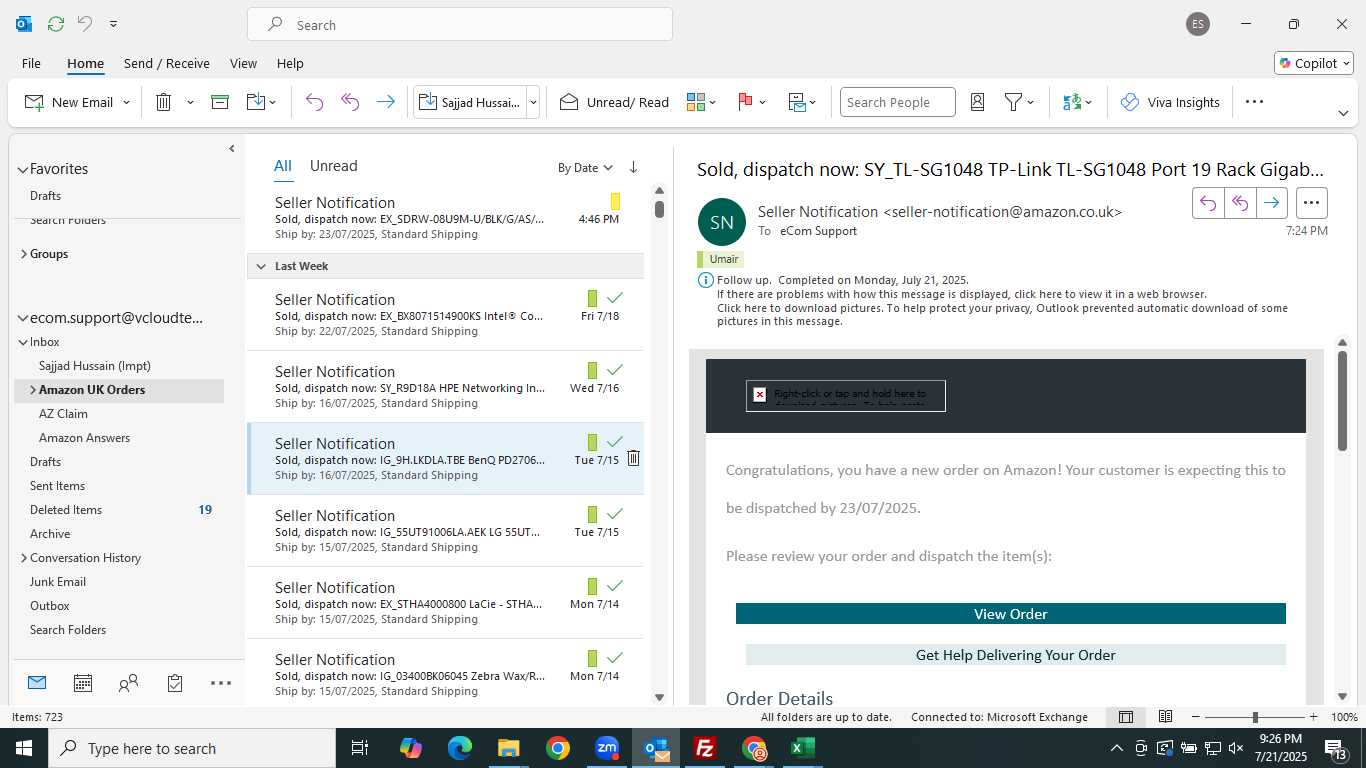Expand the Groups section
This screenshot has height=768, width=1366.
[23, 254]
